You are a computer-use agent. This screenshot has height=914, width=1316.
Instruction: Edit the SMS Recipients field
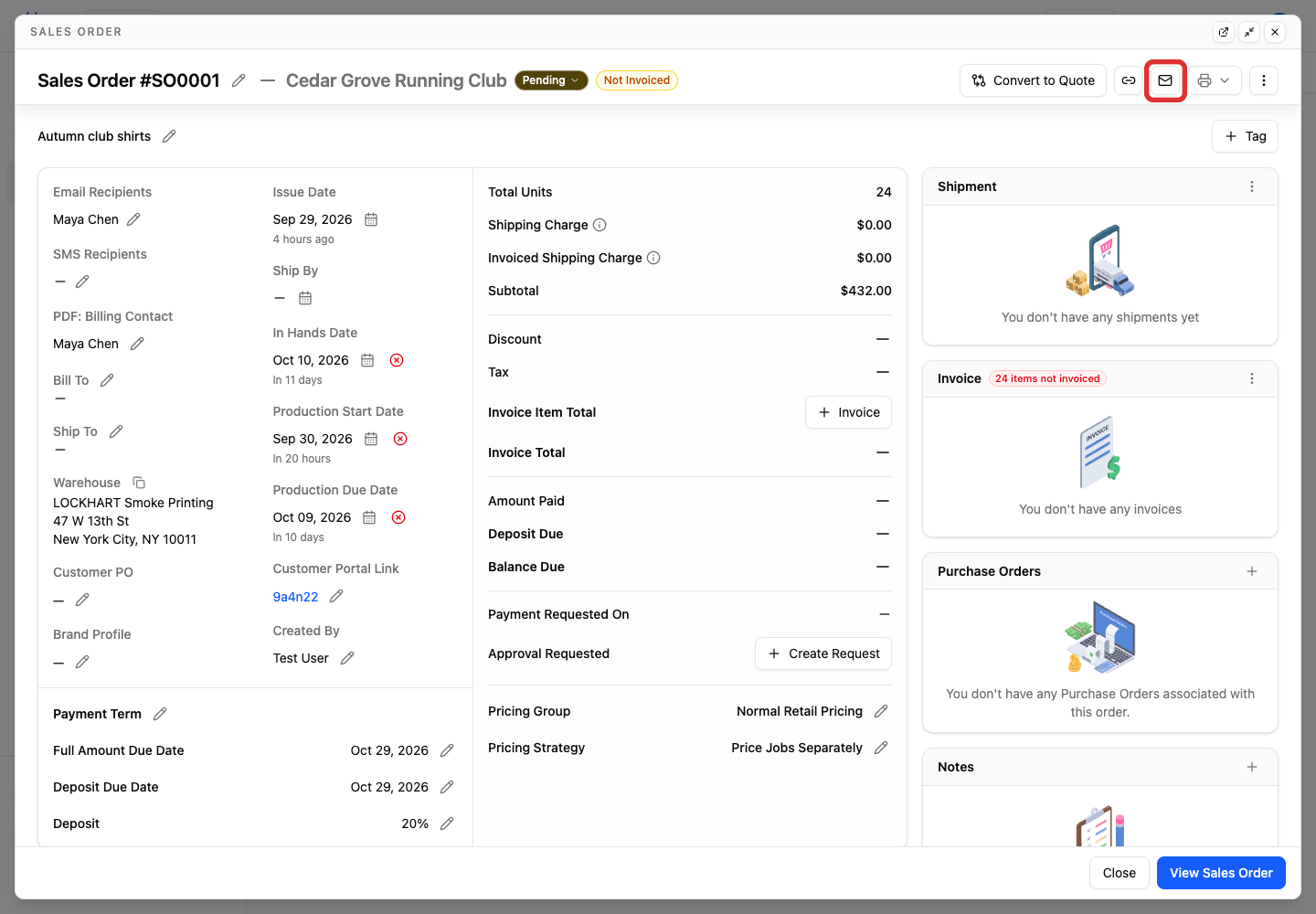[x=82, y=282]
